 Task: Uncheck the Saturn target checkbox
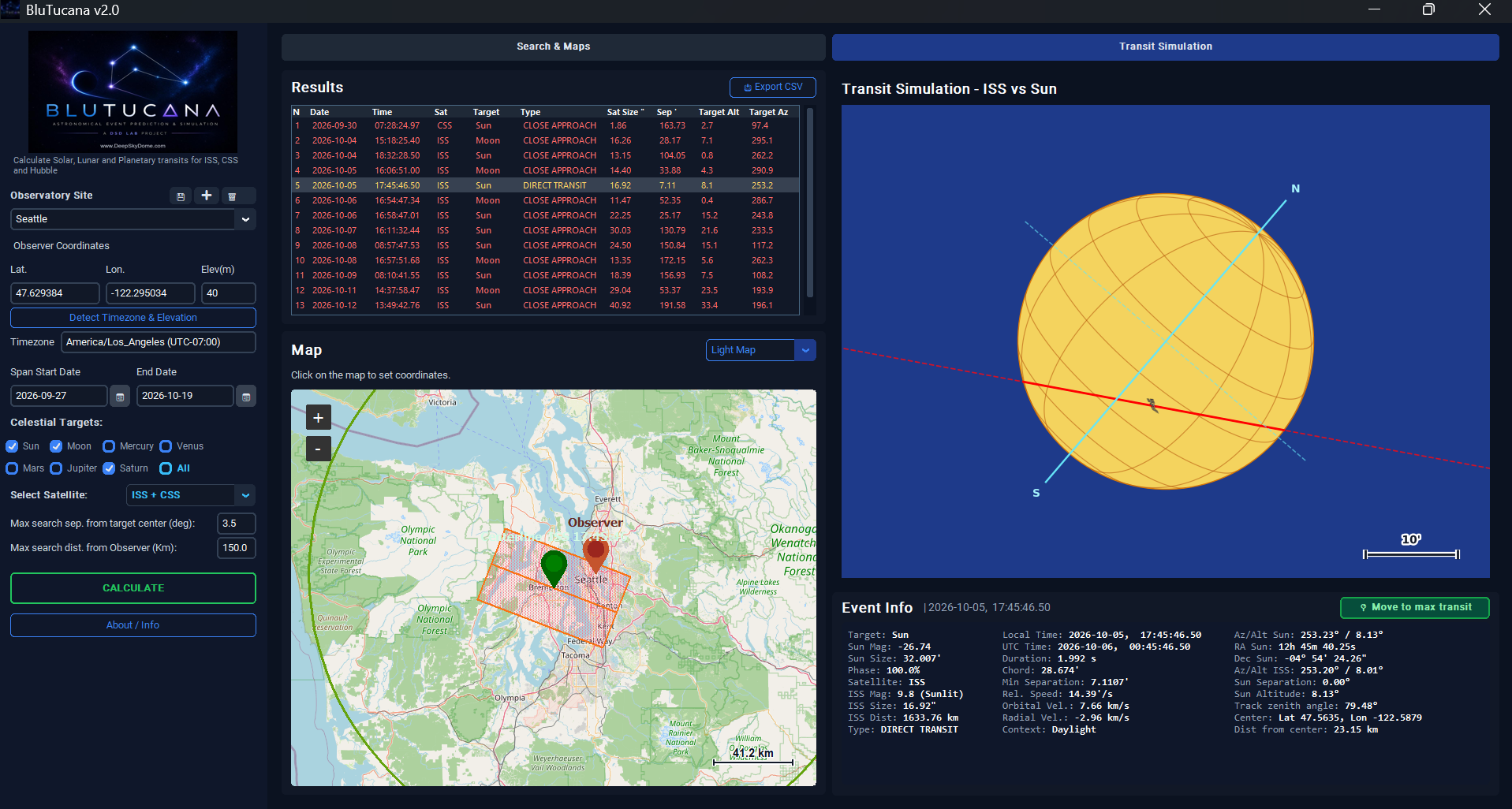coord(109,468)
